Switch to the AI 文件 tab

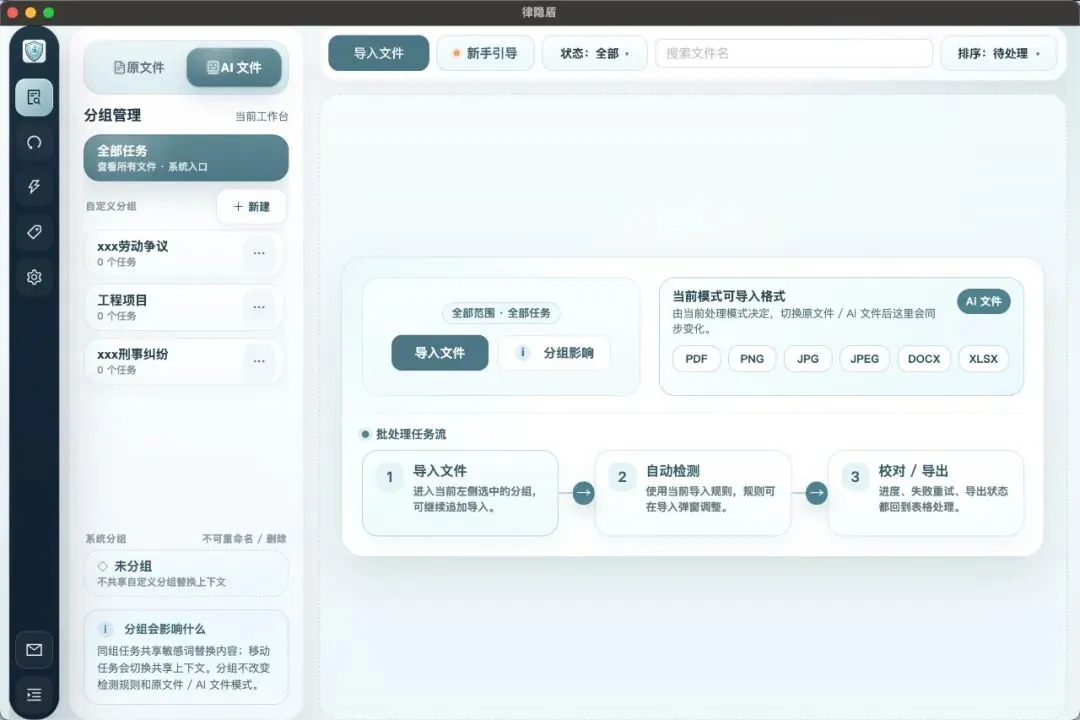click(234, 68)
